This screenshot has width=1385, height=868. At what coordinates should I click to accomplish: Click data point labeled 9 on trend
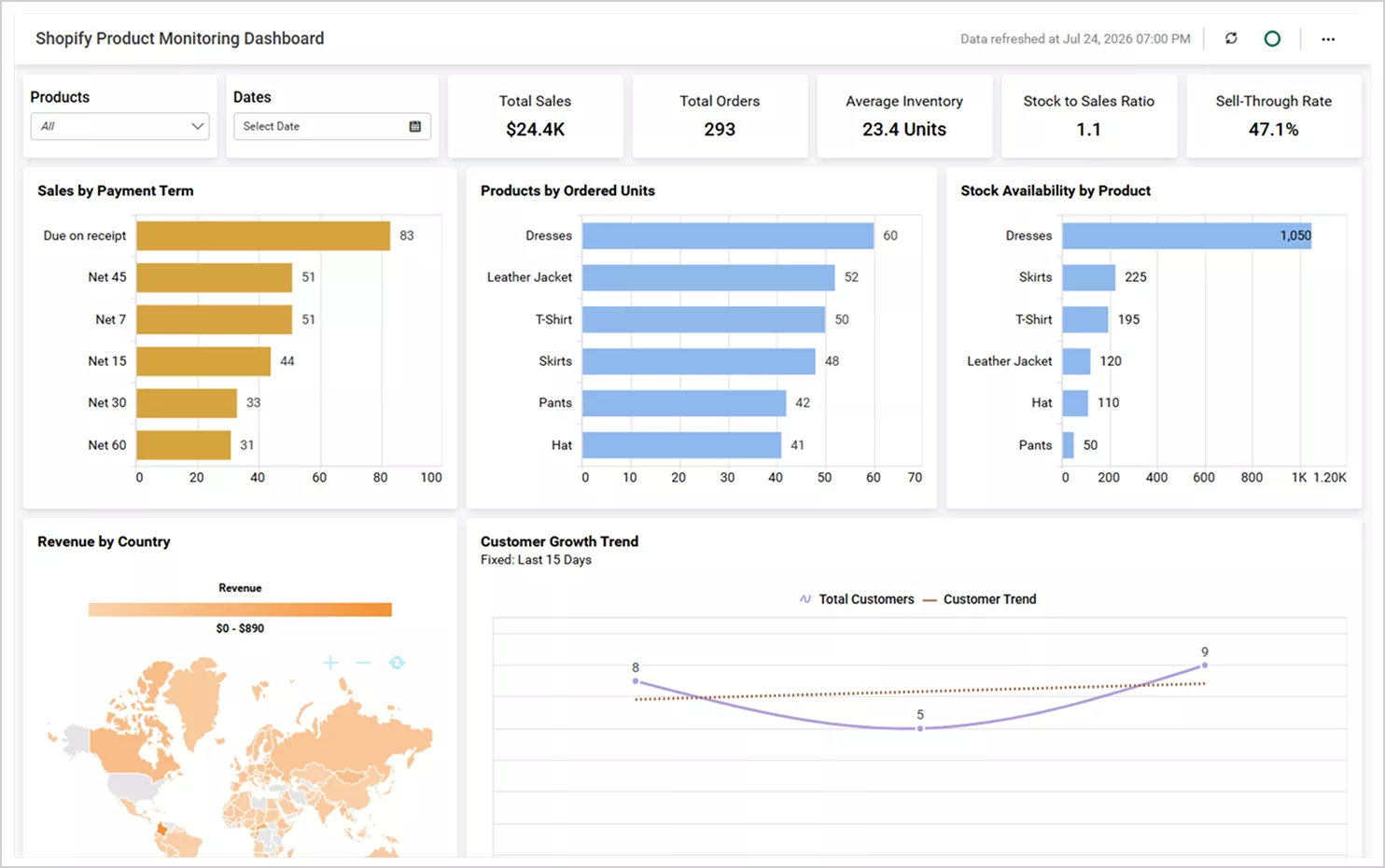[1205, 665]
